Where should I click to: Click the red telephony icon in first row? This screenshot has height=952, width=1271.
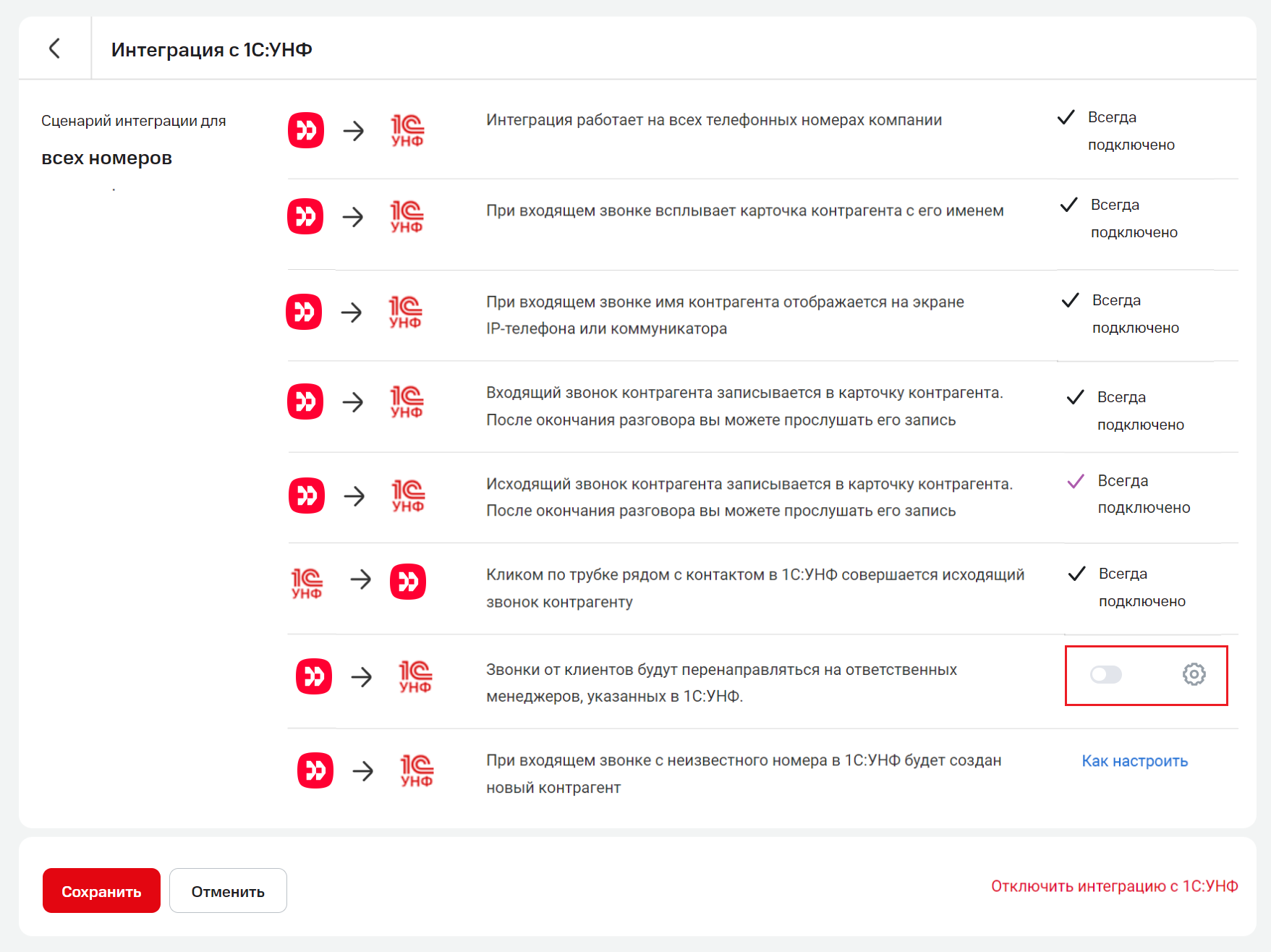[306, 130]
